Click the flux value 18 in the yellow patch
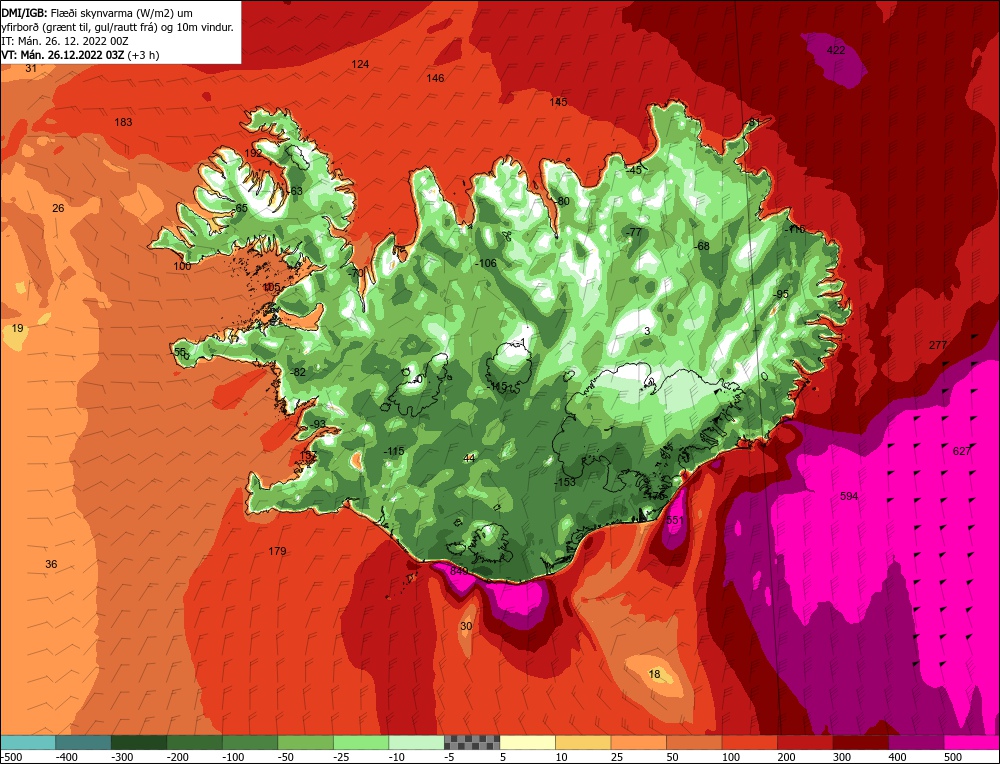Image resolution: width=1000 pixels, height=764 pixels. pyautogui.click(x=654, y=674)
